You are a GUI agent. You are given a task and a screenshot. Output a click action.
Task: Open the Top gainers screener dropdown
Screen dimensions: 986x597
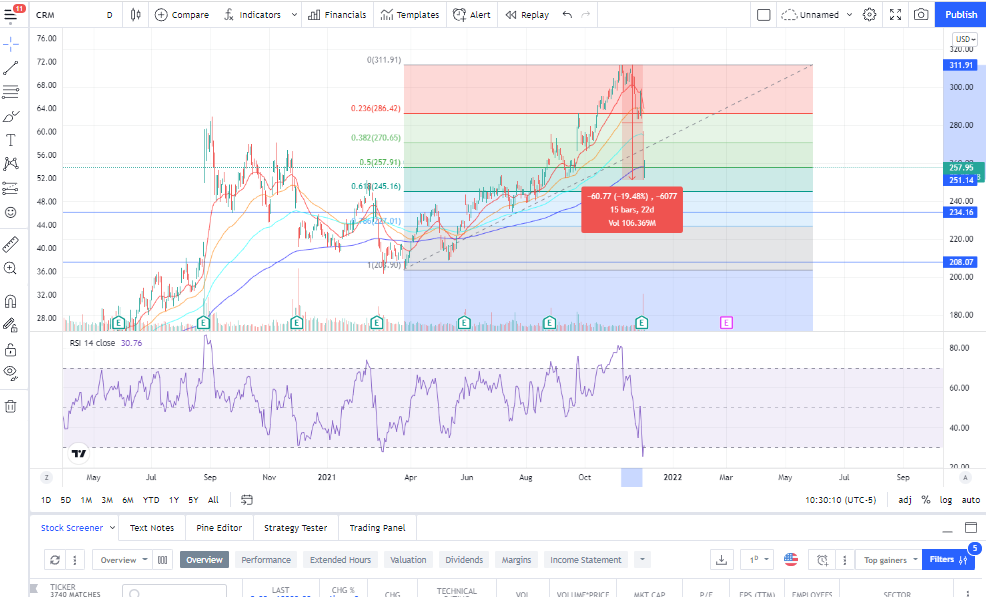[x=887, y=560]
